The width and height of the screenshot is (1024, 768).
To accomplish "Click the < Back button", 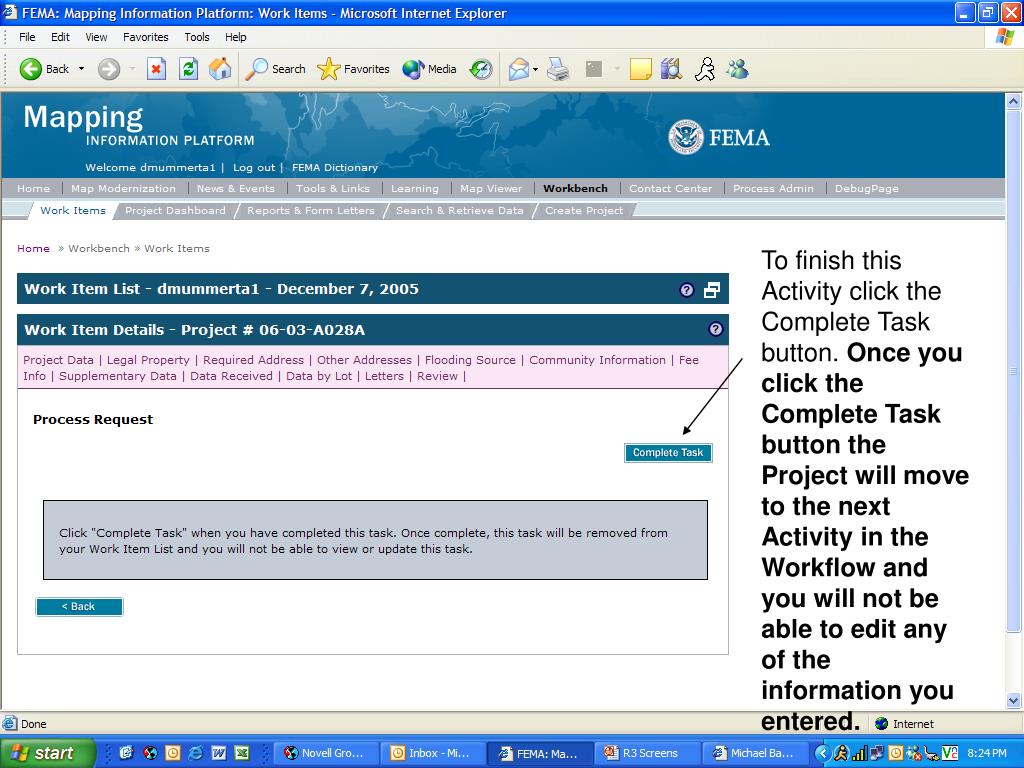I will [x=79, y=607].
